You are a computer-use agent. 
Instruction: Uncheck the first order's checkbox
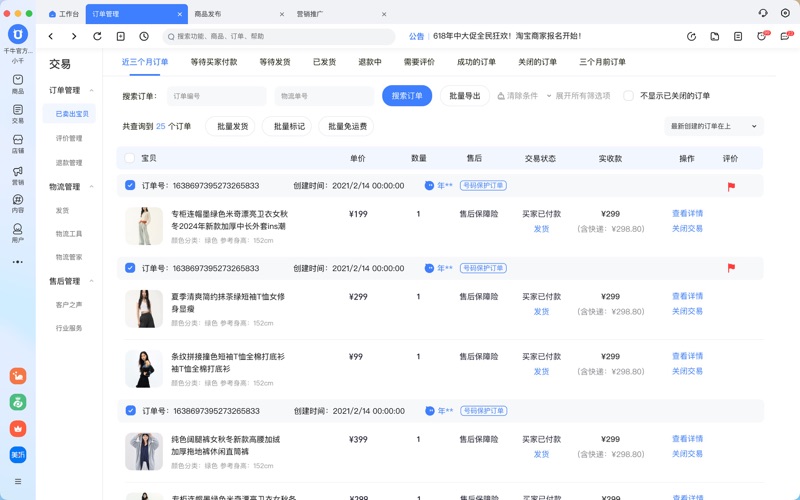tap(130, 186)
